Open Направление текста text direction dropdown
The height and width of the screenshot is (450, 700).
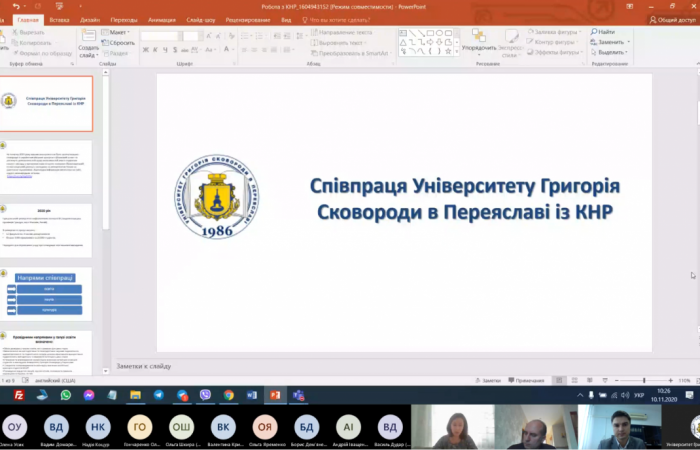point(342,32)
